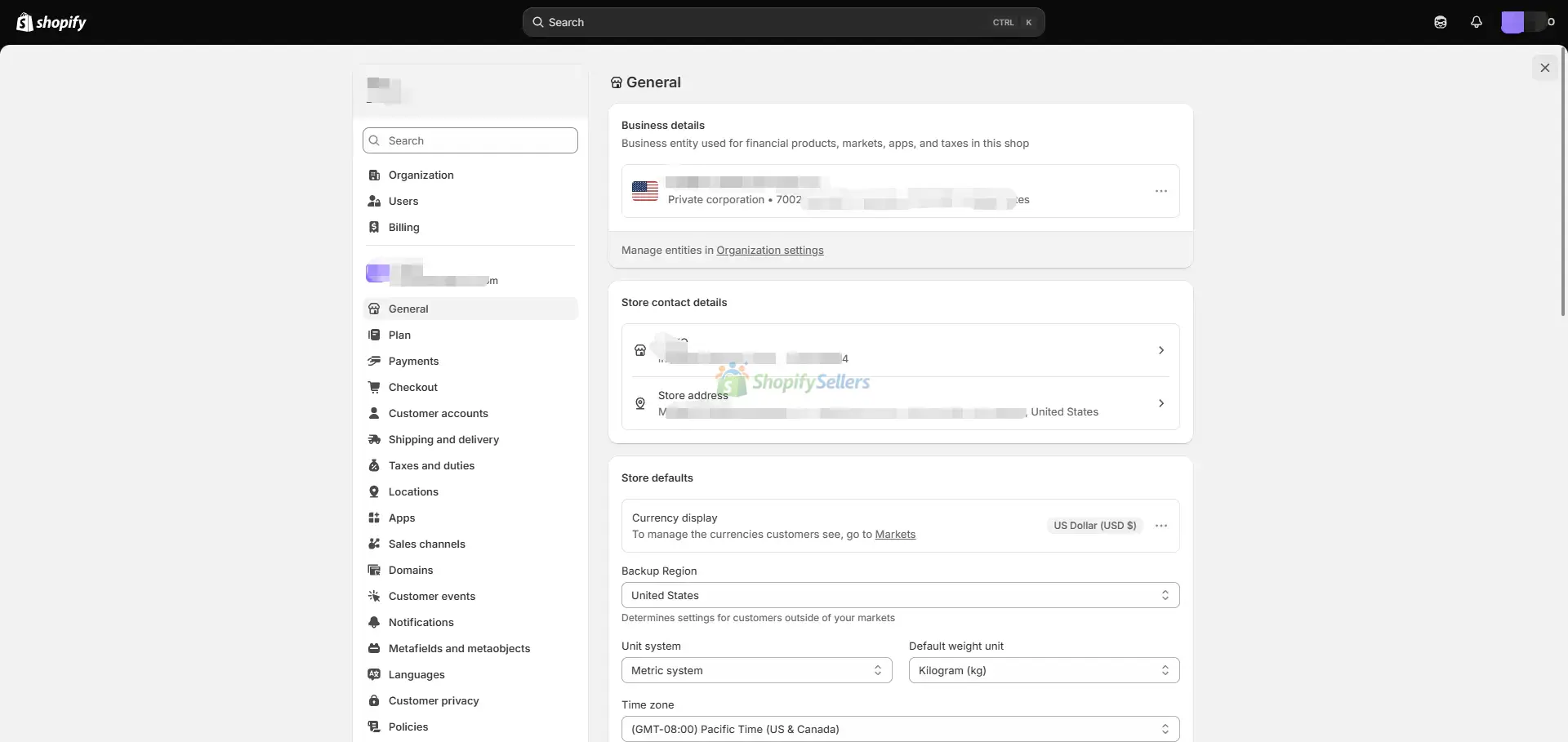This screenshot has width=1568, height=742.
Task: Click the Shopify logo
Action: click(51, 22)
